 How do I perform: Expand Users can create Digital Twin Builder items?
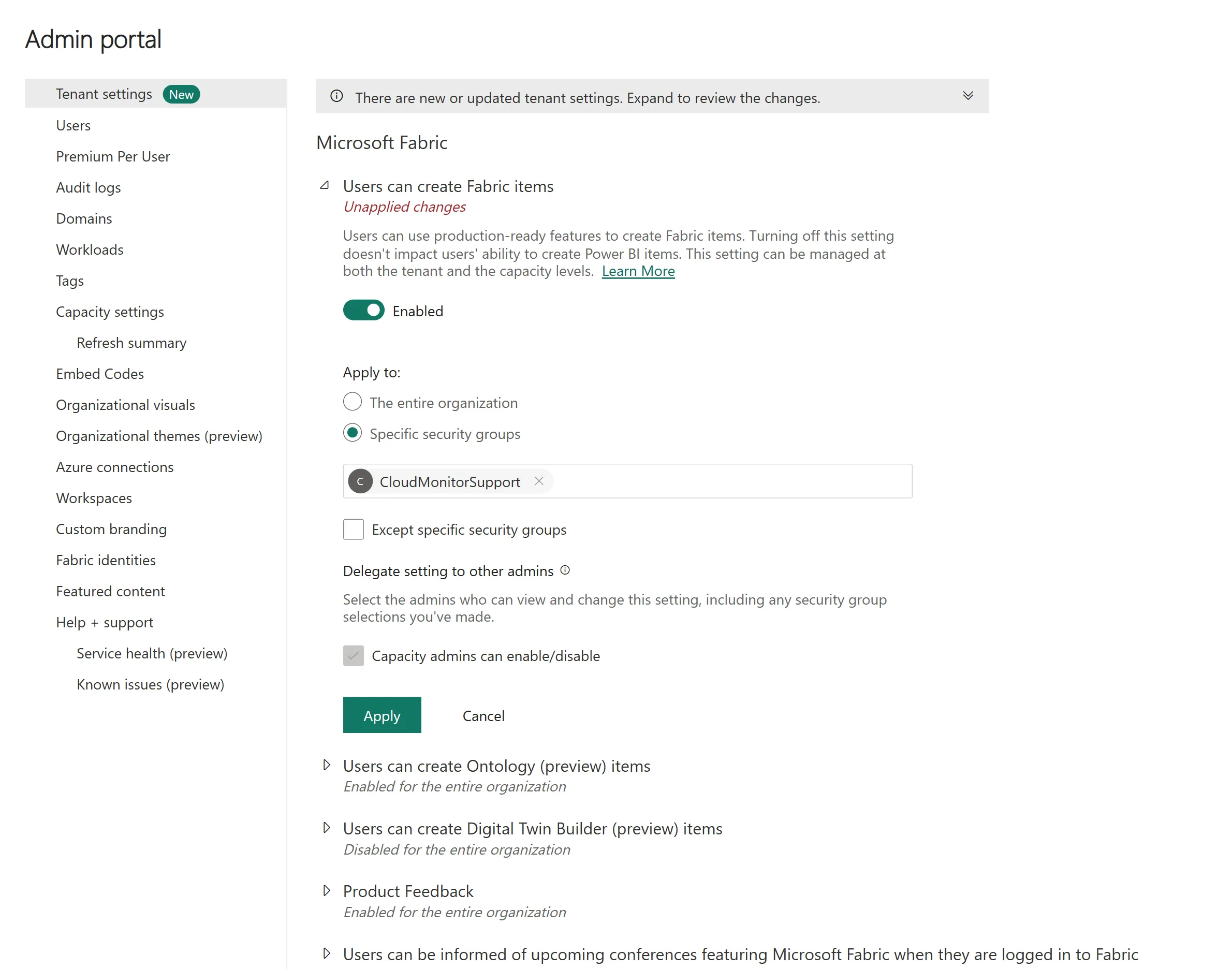(x=326, y=828)
